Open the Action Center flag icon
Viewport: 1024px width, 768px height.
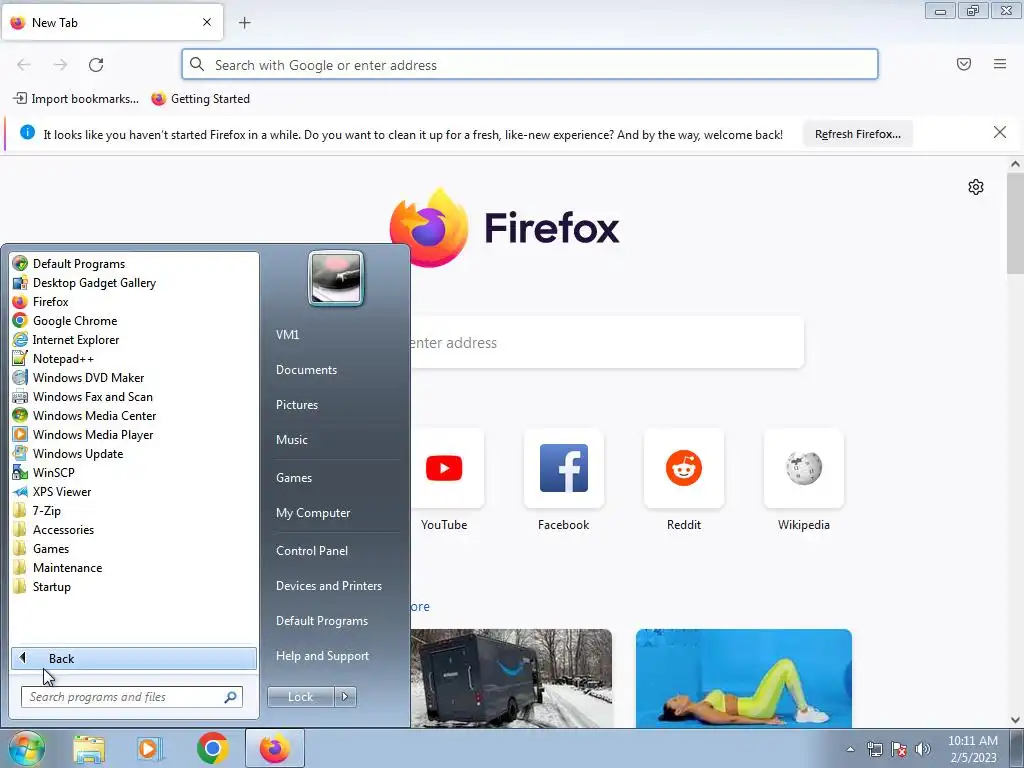[899, 749]
